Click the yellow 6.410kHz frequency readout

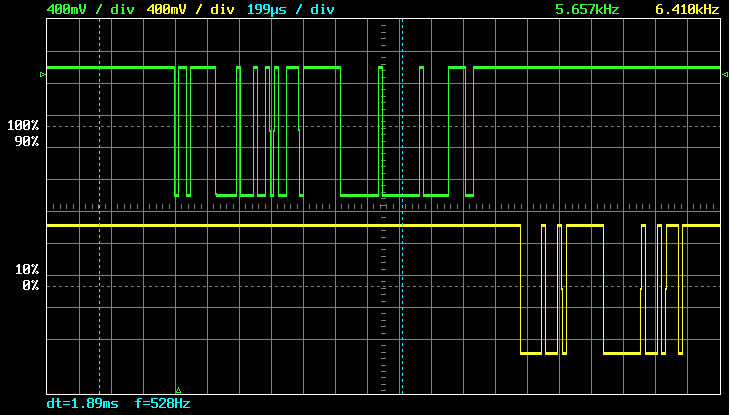(x=687, y=9)
